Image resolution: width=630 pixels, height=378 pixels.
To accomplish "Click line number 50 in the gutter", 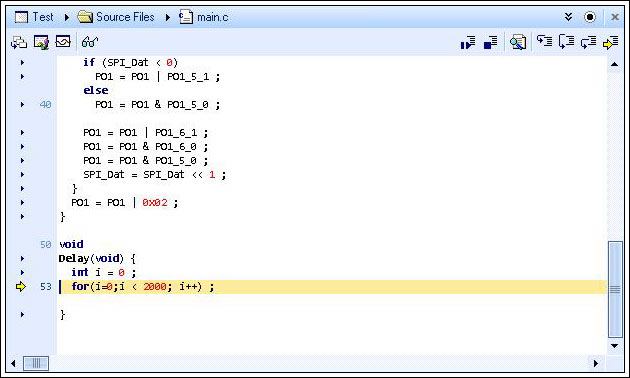I will pyautogui.click(x=46, y=244).
